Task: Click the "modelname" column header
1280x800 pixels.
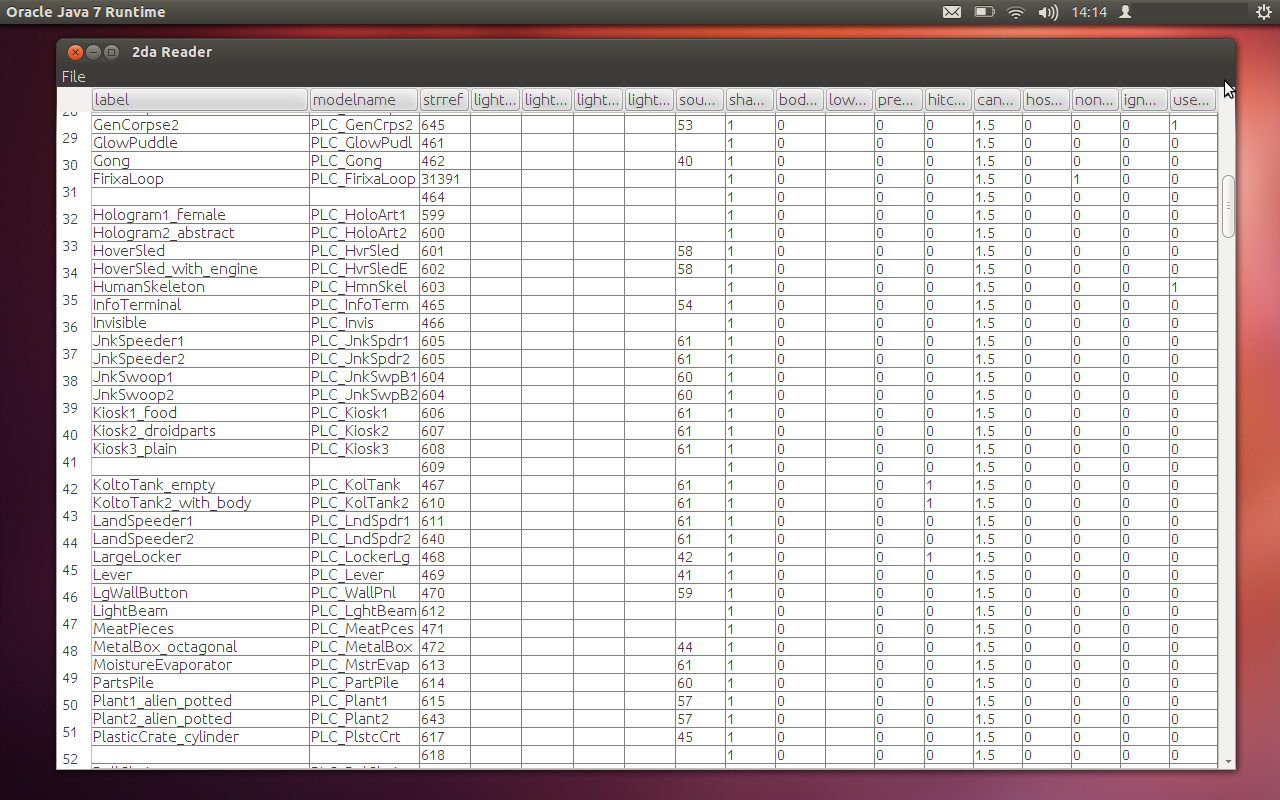Action: tap(363, 100)
